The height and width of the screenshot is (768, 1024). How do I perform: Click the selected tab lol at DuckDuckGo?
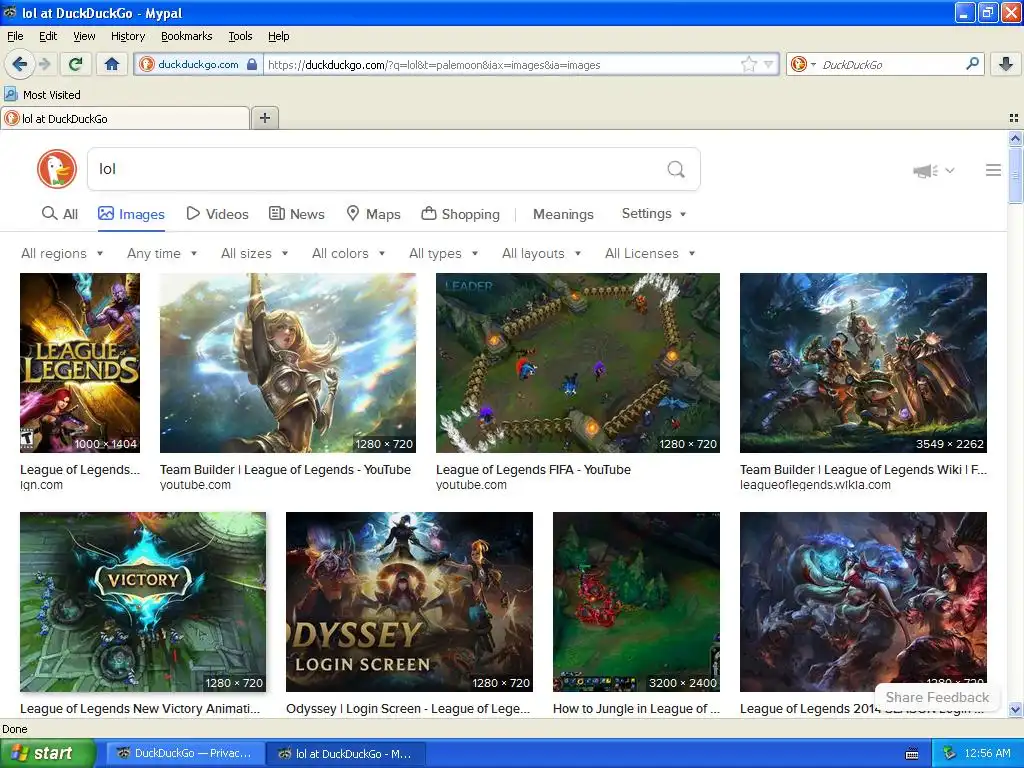click(x=125, y=118)
